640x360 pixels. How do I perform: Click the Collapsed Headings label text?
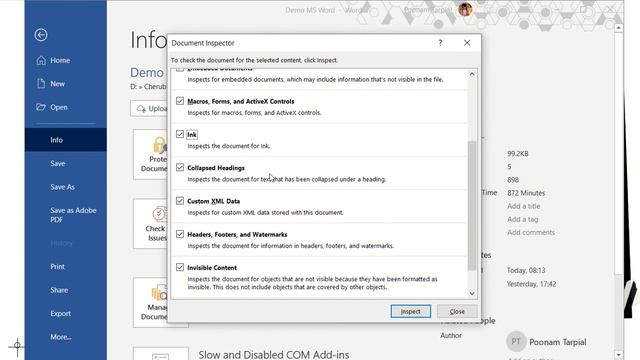(x=216, y=168)
